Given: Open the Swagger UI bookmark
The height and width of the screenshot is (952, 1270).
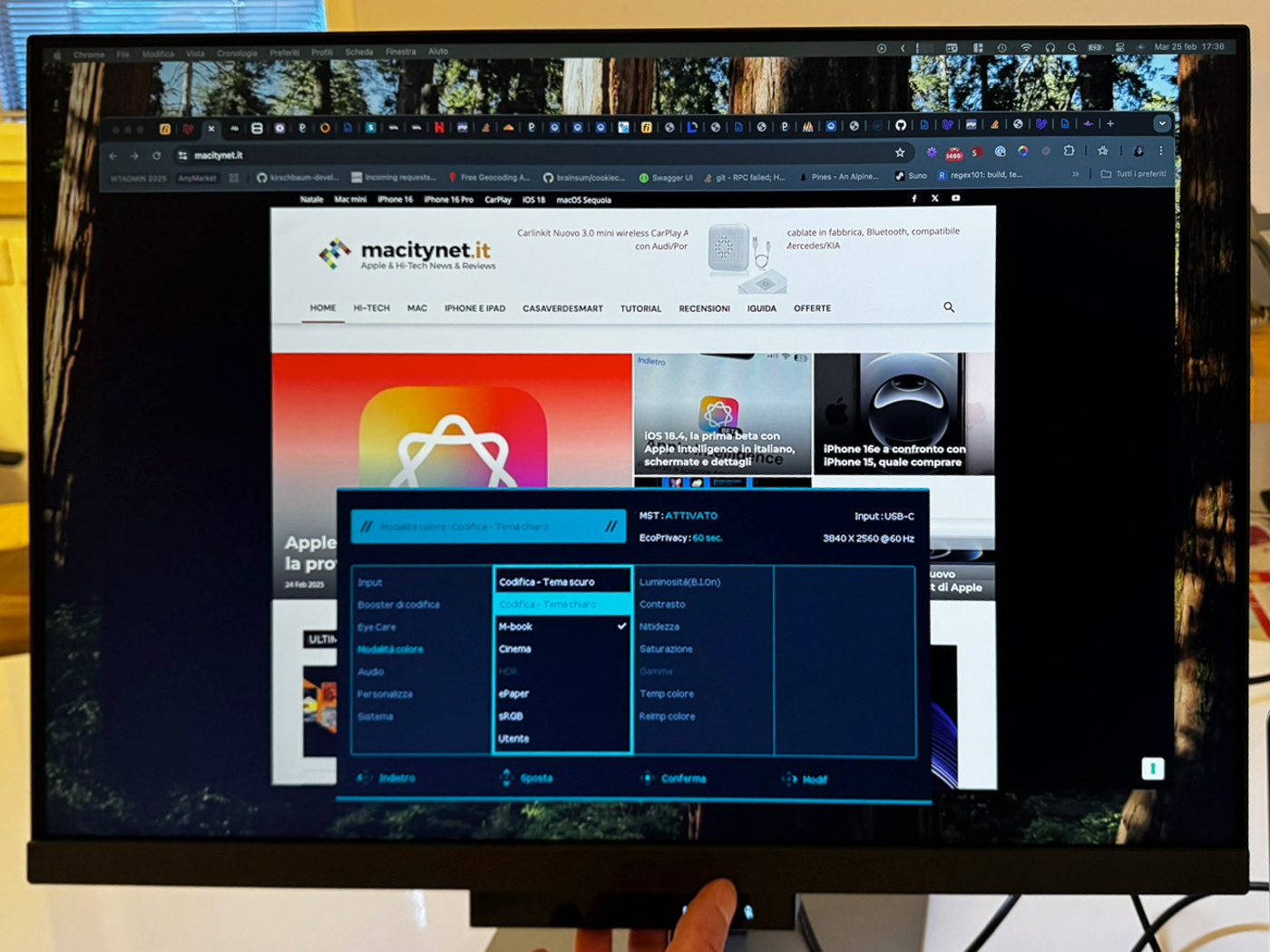Looking at the screenshot, I should pos(666,178).
